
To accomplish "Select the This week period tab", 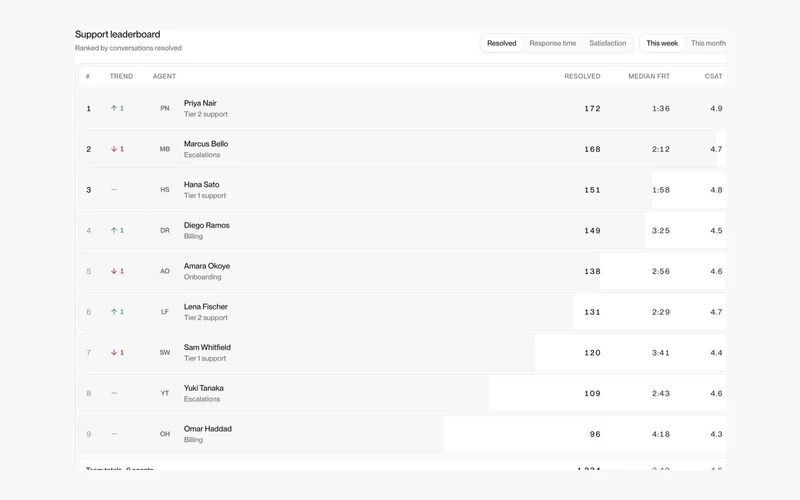I will [662, 43].
